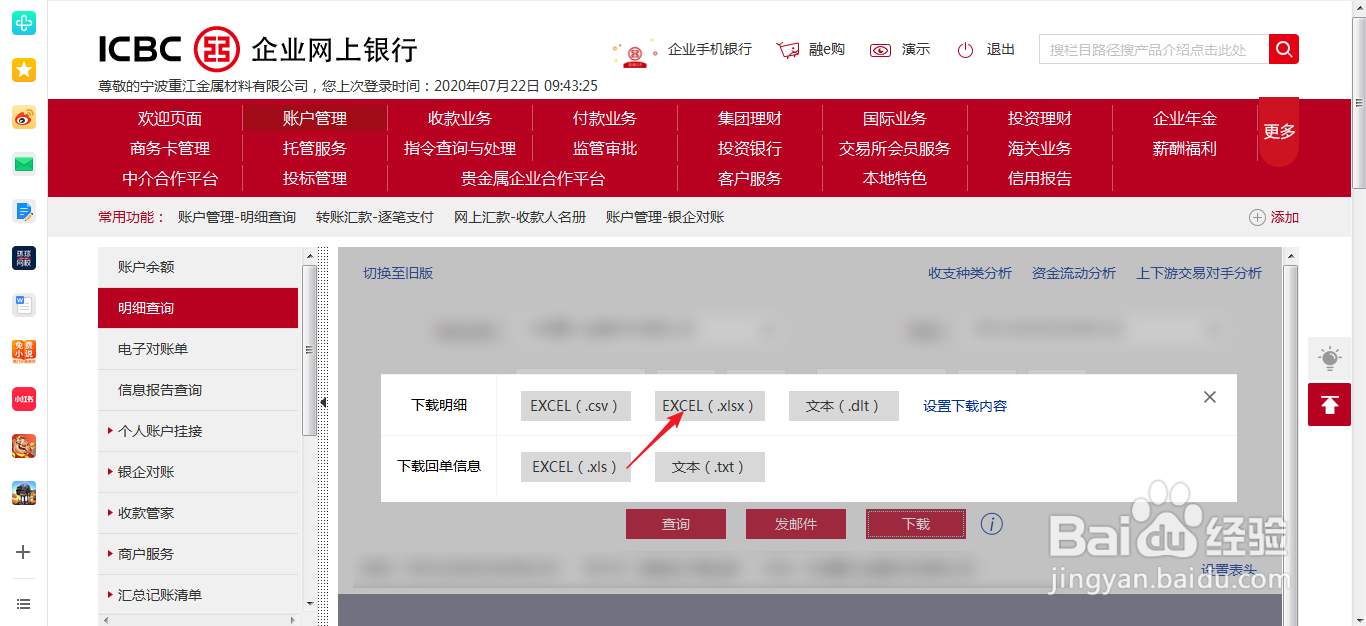Select 电子对账单 in the sidebar
The image size is (1366, 626).
point(198,349)
